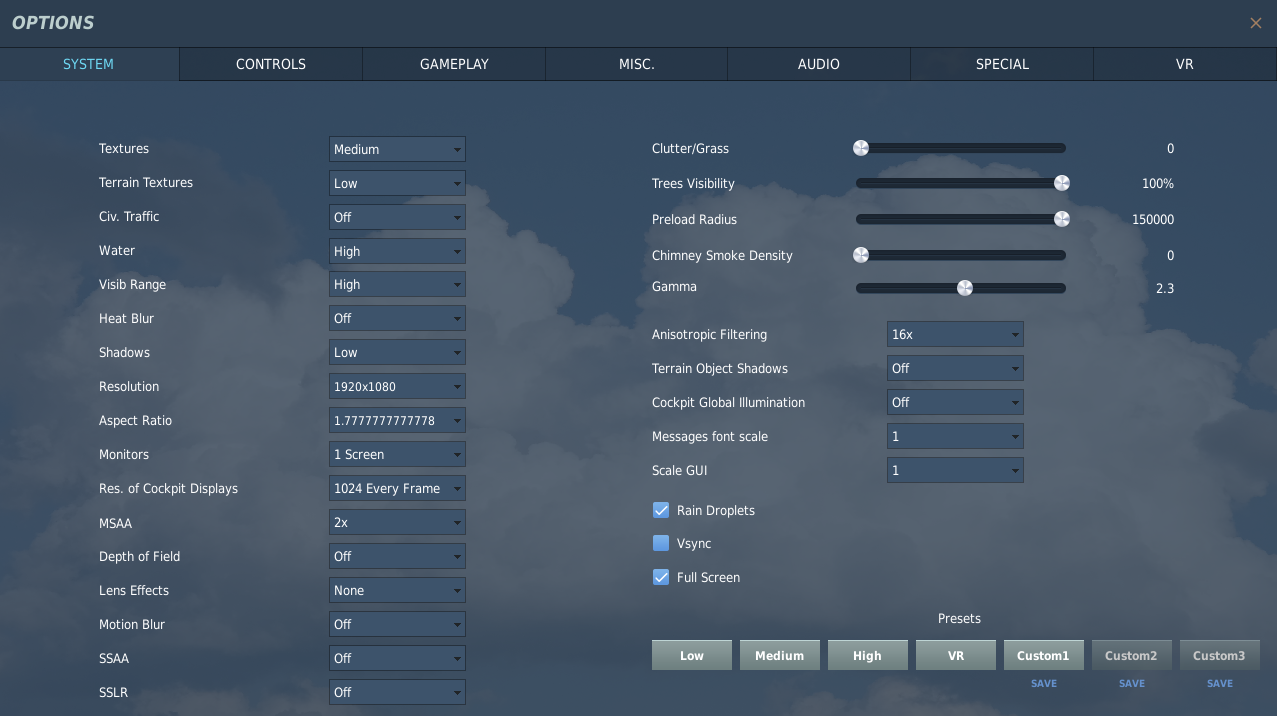
Task: Expand the Terrain Object Shadows dropdown
Action: click(955, 368)
